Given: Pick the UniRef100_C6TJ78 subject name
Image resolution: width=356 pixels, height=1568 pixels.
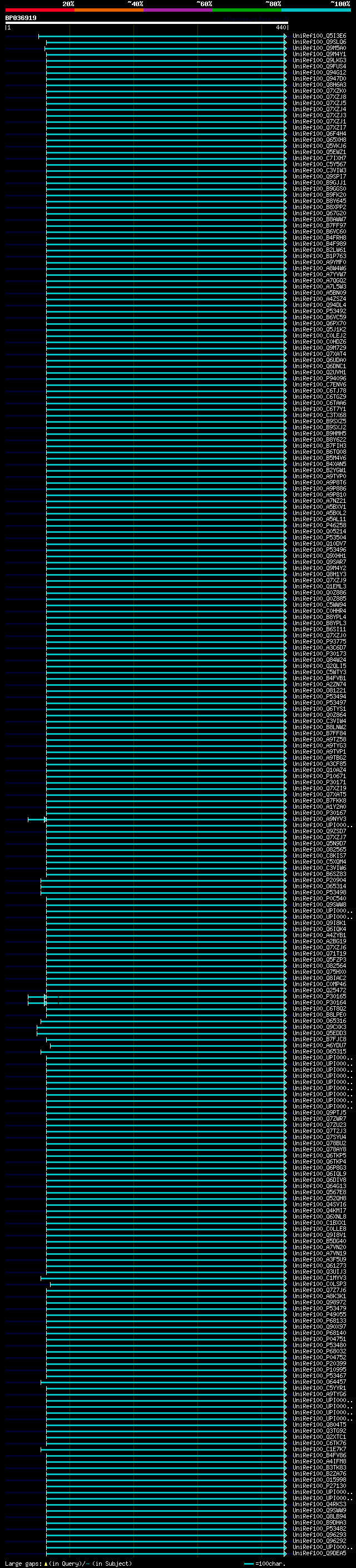Looking at the screenshot, I should click(319, 391).
